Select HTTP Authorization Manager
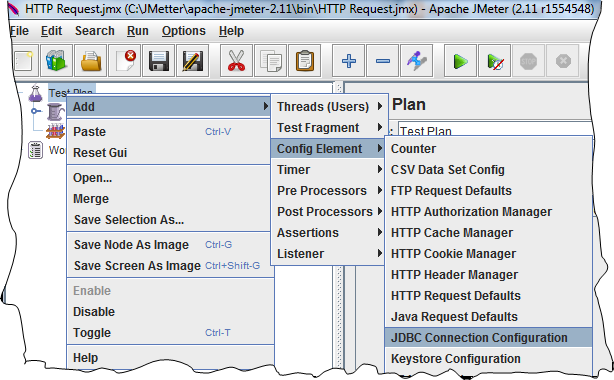 coord(489,212)
